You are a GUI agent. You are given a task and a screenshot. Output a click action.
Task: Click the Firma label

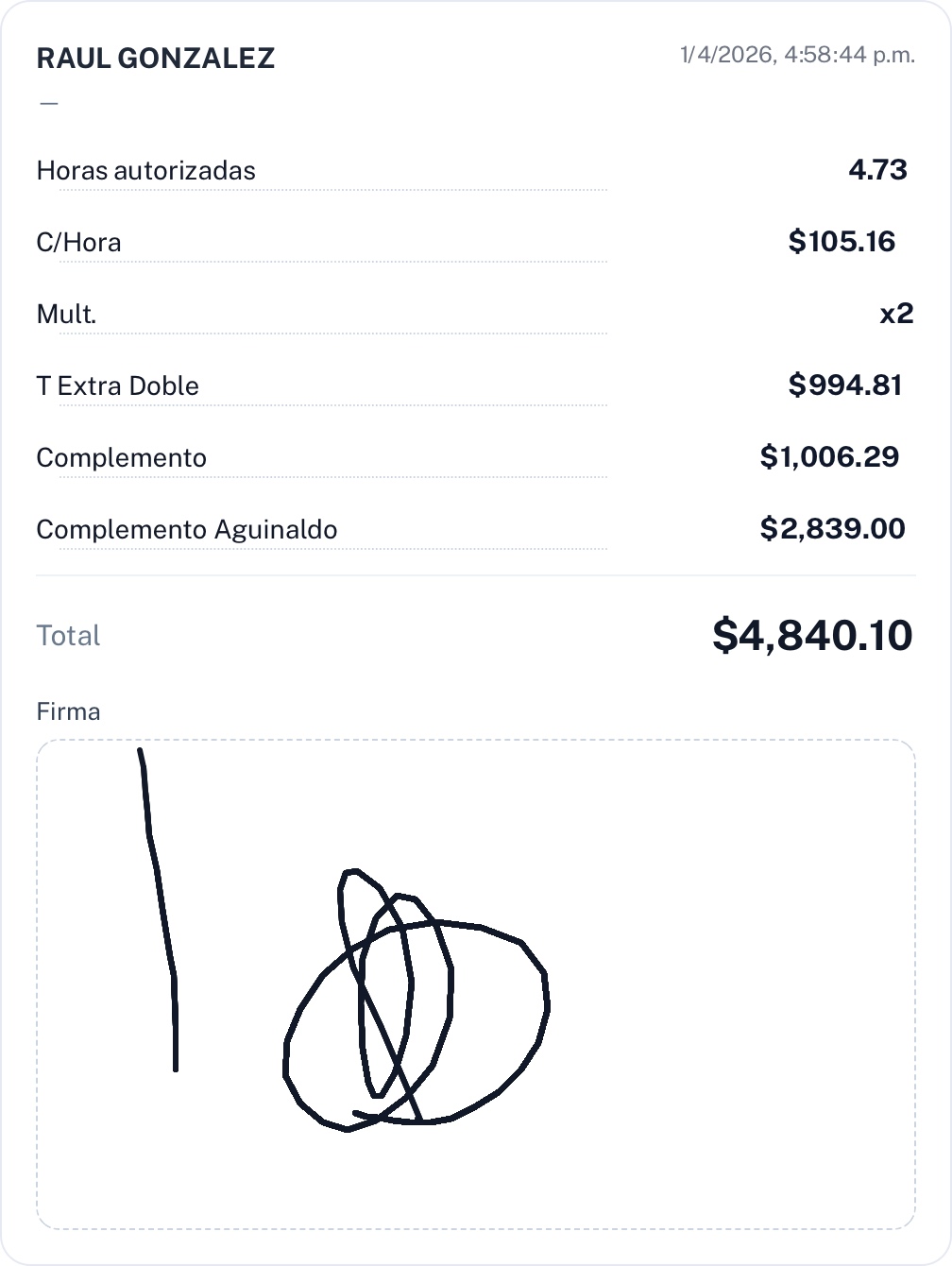pyautogui.click(x=68, y=711)
